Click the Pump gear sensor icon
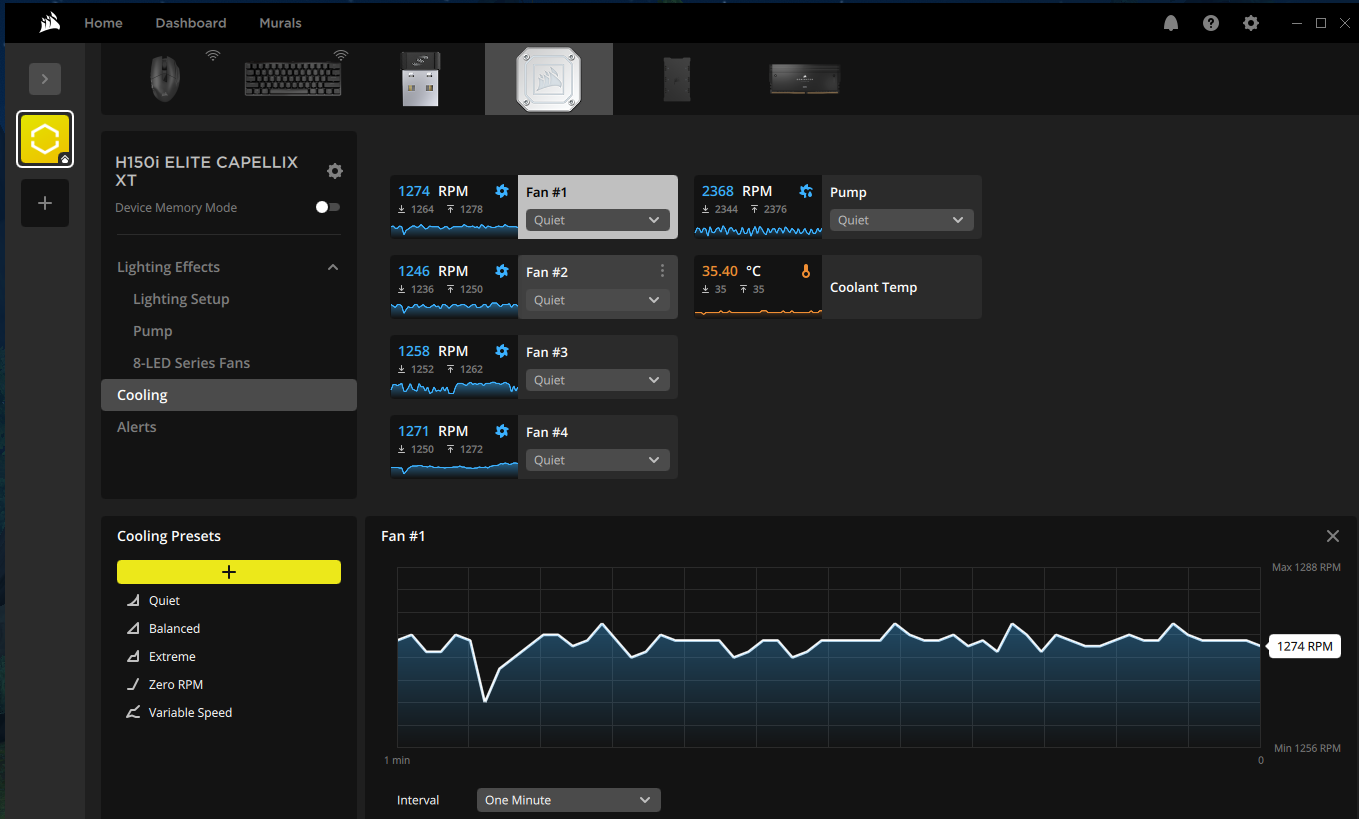The width and height of the screenshot is (1359, 819). (x=806, y=191)
